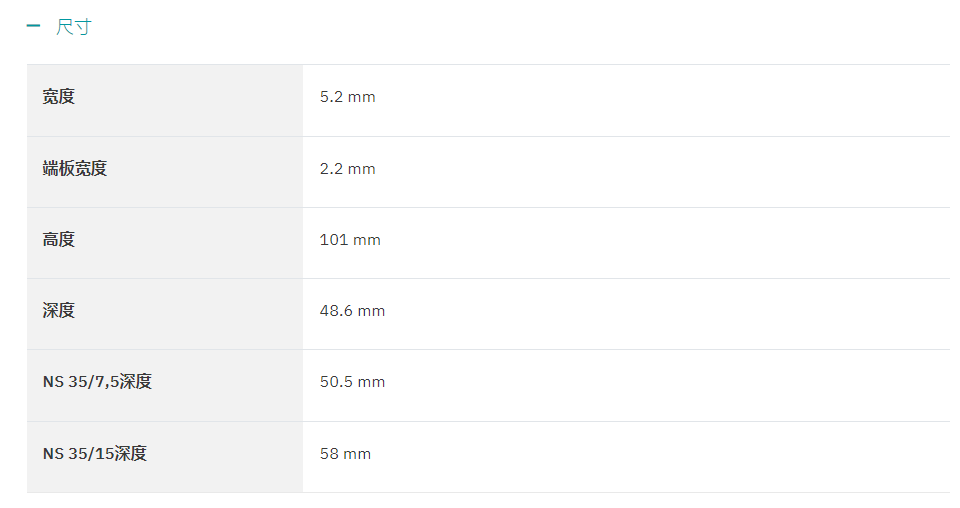Viewport: 960px width, 508px height.
Task: Click the 宽度 table row
Action: point(489,100)
